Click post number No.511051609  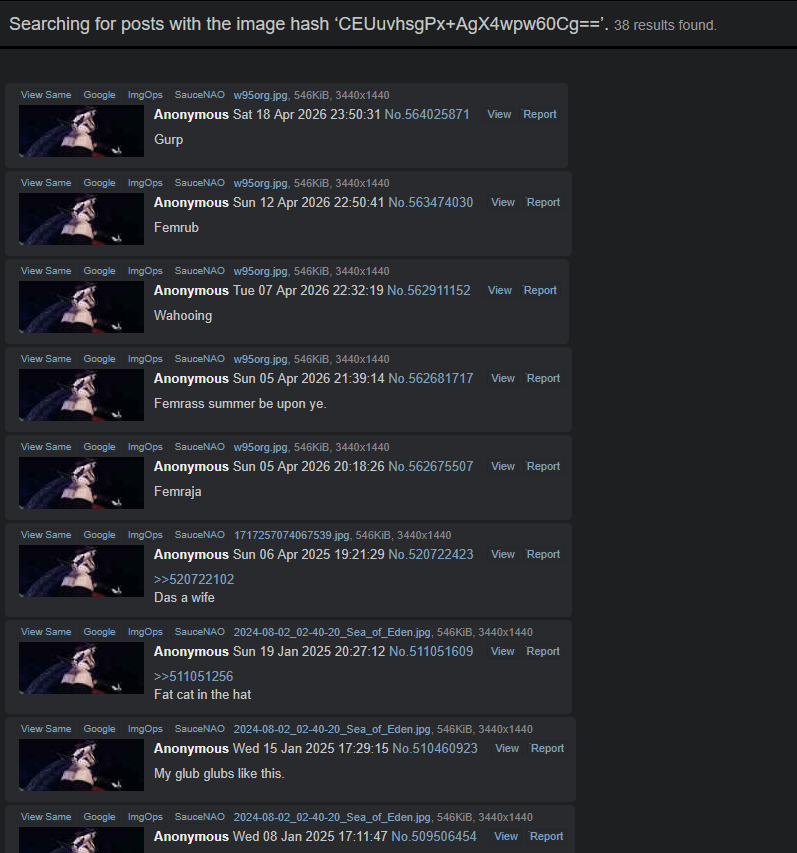click(431, 652)
